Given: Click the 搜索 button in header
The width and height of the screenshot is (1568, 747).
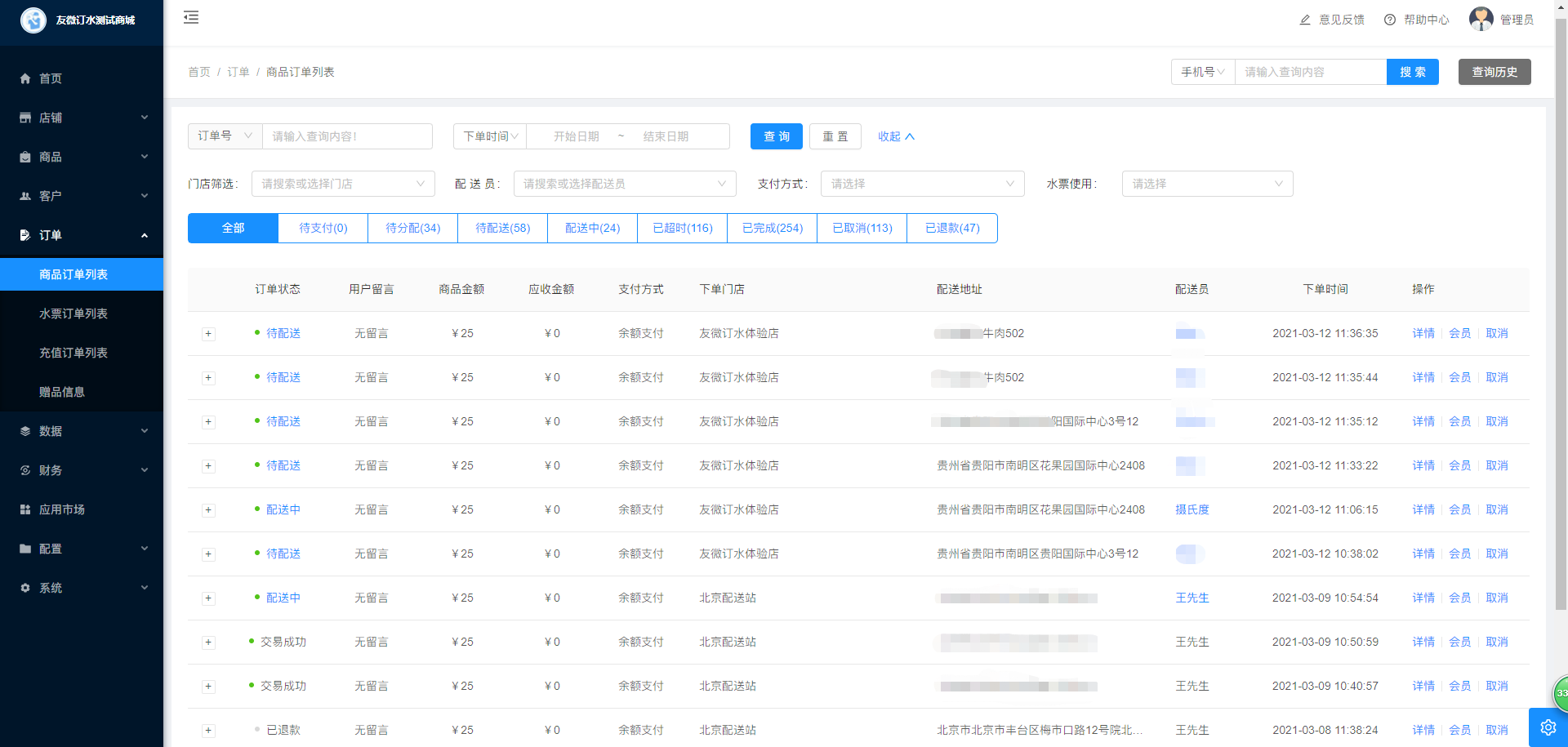Looking at the screenshot, I should point(1413,72).
